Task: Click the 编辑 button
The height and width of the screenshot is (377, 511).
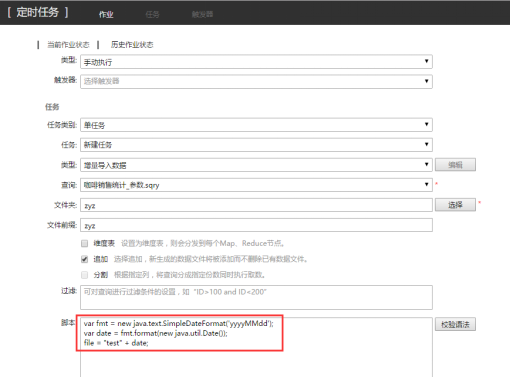Action: (455, 165)
